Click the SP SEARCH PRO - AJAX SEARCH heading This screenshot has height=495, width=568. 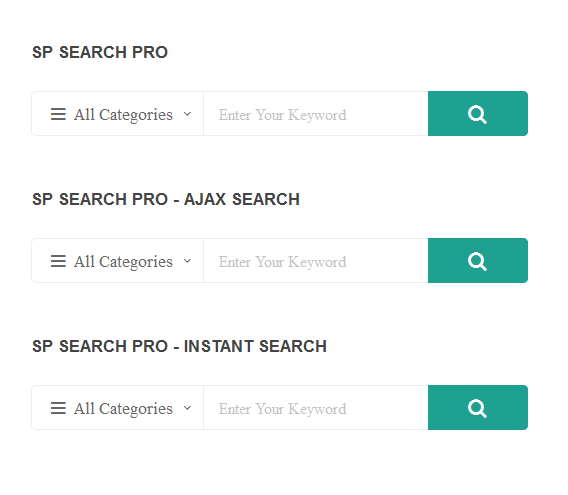166,199
